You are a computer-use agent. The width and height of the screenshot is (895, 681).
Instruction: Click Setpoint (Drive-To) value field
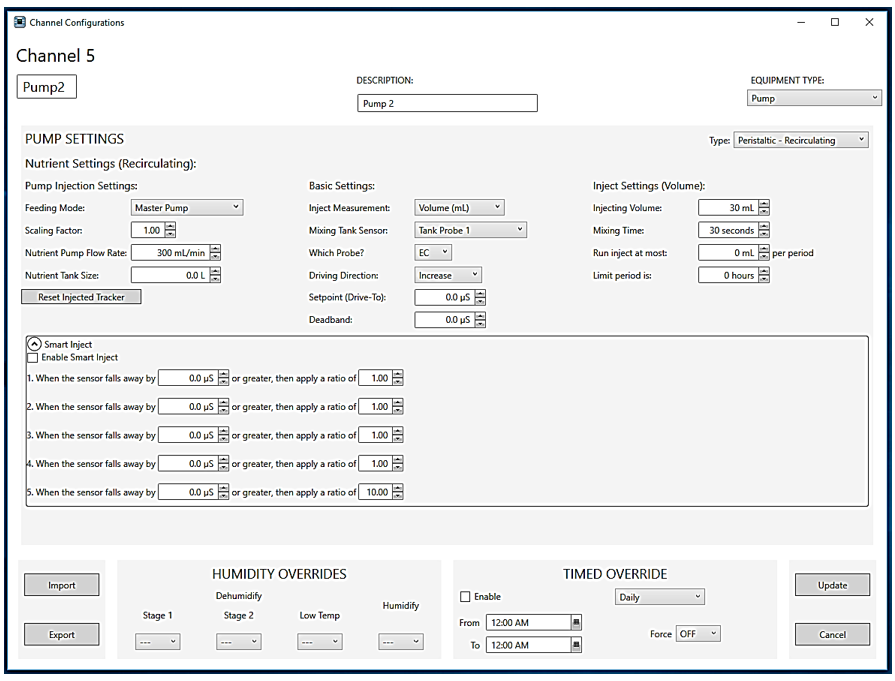445,297
